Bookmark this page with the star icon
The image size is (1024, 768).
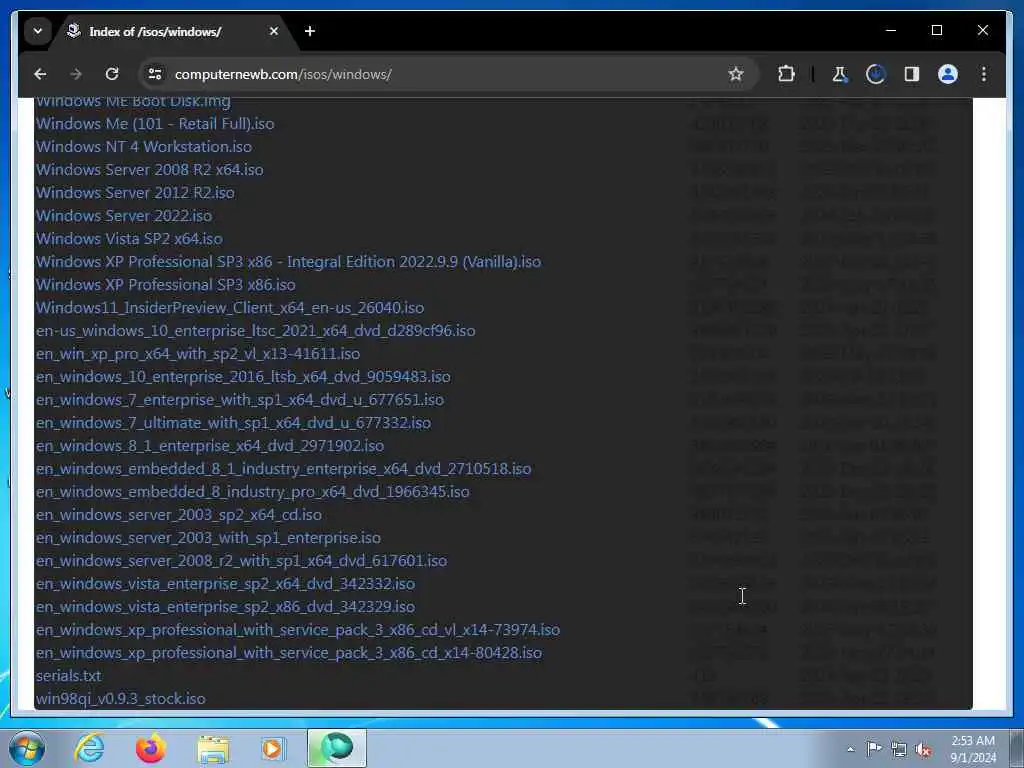pos(736,74)
